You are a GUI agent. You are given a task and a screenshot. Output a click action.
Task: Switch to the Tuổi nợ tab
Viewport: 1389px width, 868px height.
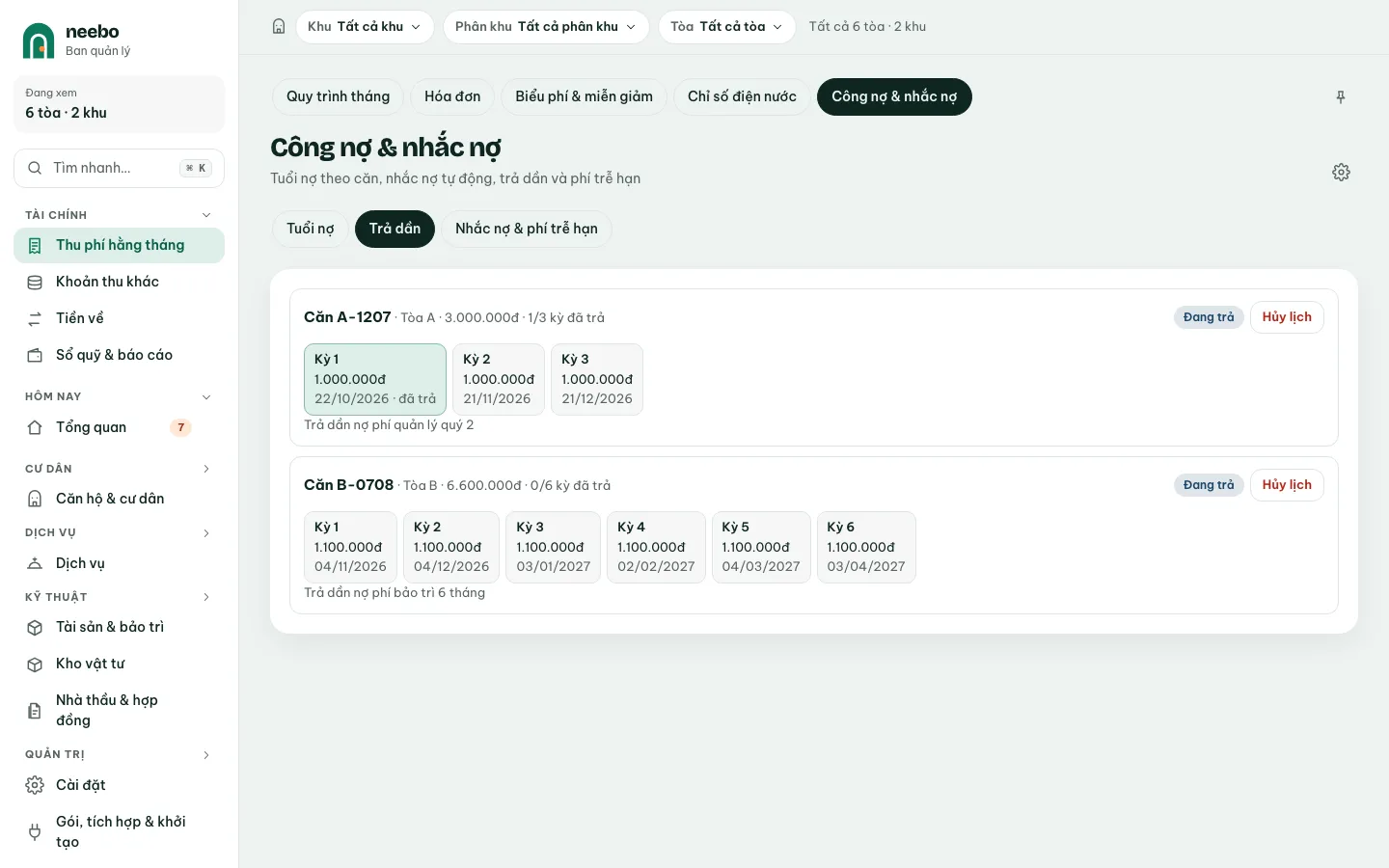(310, 229)
